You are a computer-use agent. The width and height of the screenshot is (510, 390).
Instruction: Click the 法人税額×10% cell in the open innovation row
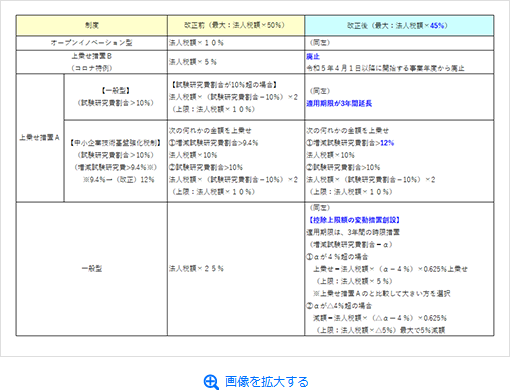(236, 43)
